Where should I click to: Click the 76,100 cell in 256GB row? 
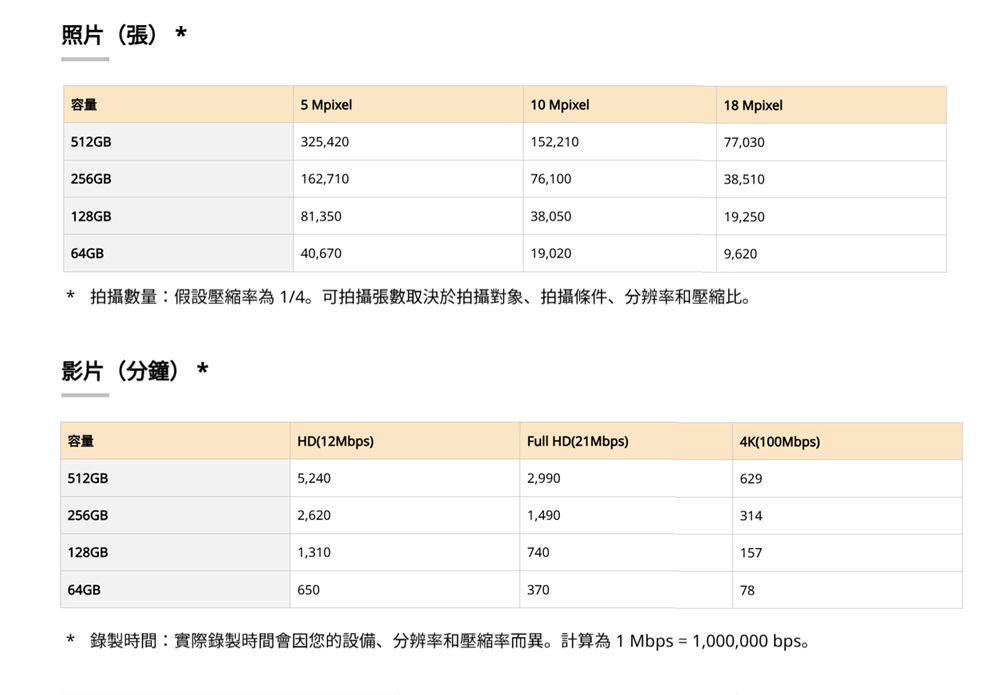550,179
